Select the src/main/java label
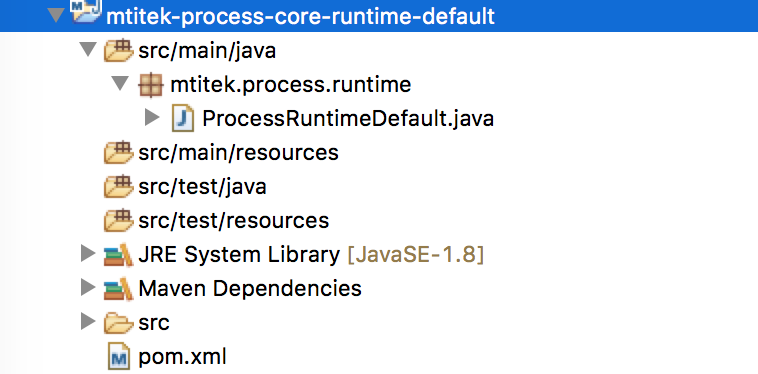This screenshot has width=758, height=374. (x=207, y=51)
